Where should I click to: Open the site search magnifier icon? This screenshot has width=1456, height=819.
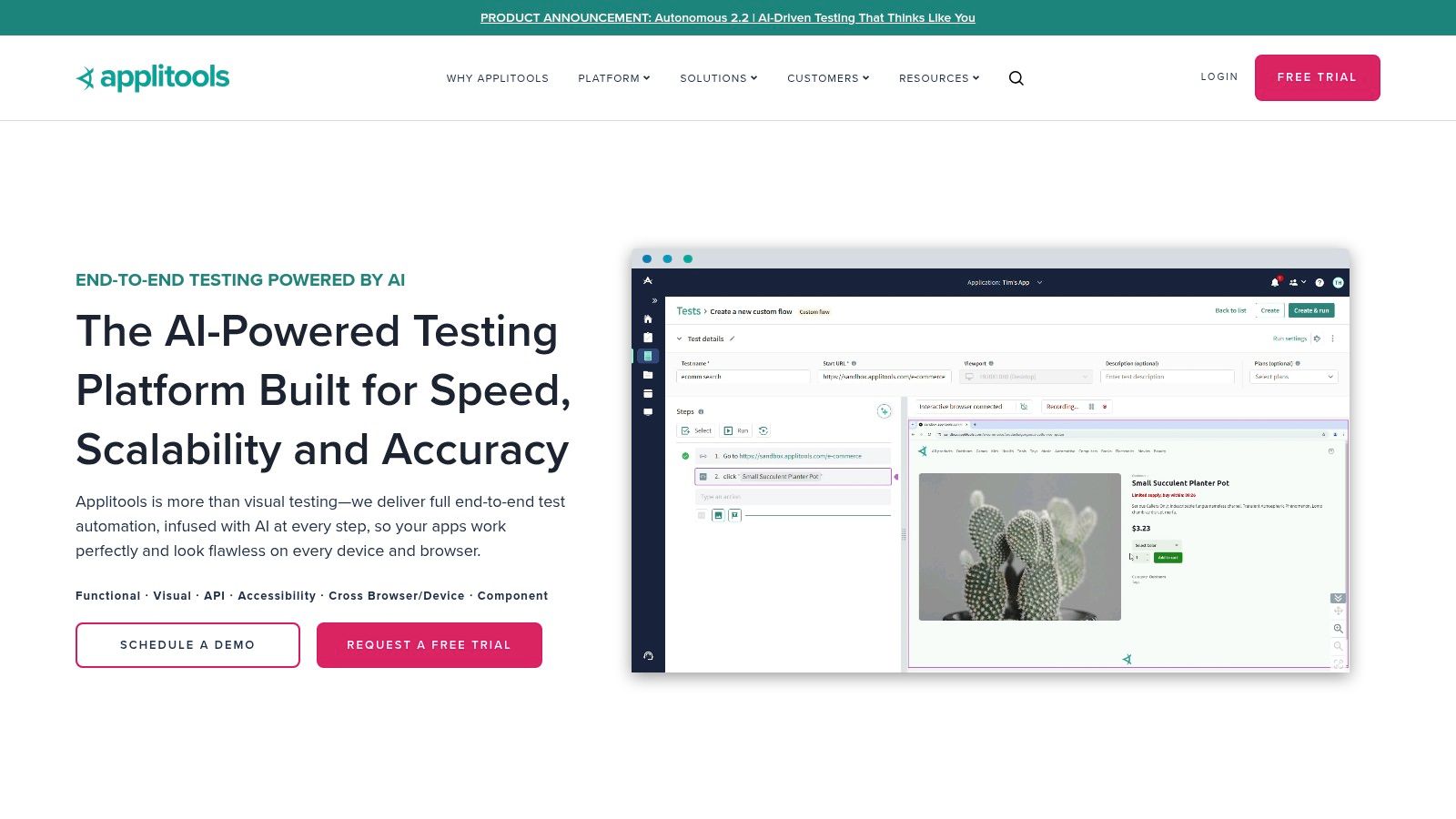[x=1016, y=78]
